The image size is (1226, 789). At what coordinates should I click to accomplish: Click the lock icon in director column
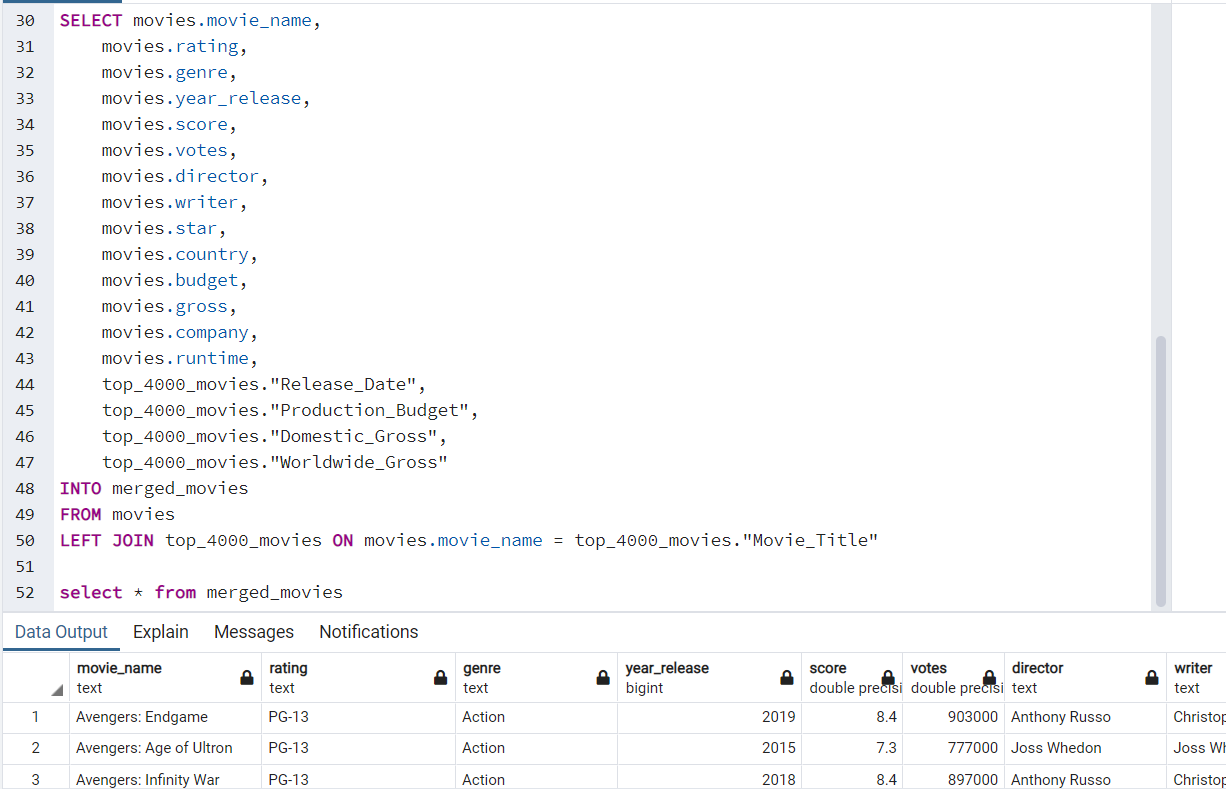tap(1152, 678)
